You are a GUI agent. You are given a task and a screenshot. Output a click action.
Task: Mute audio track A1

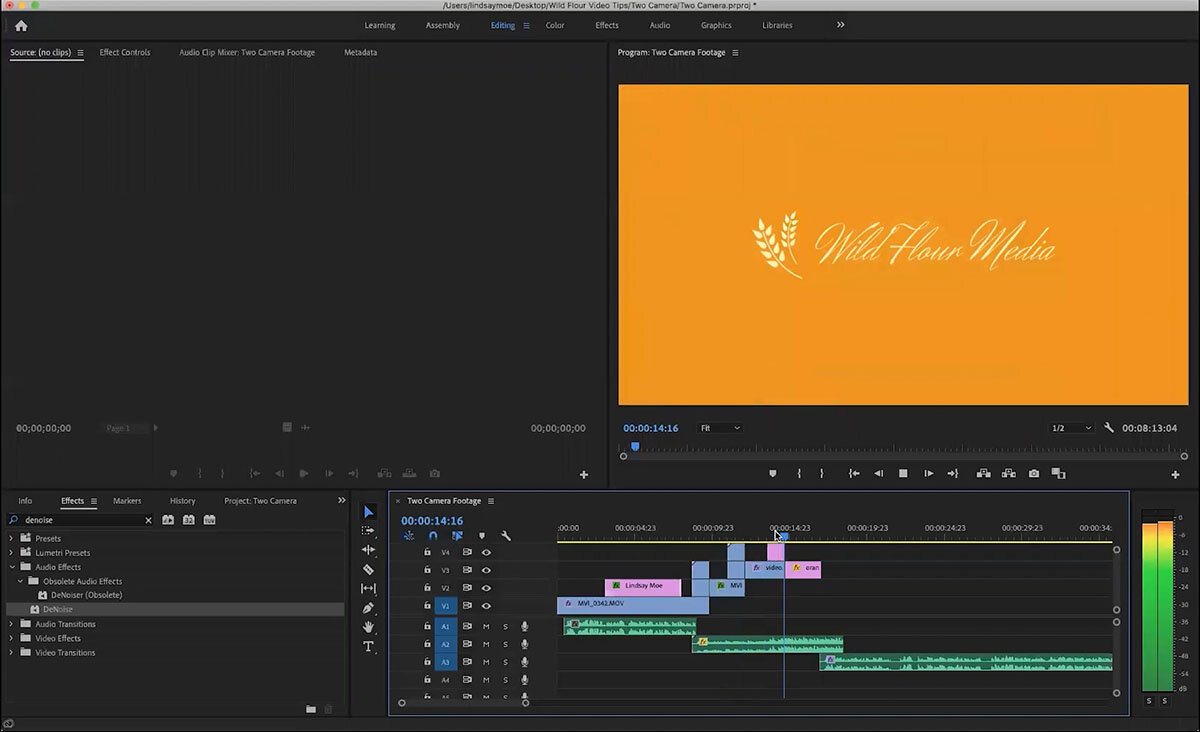point(486,626)
